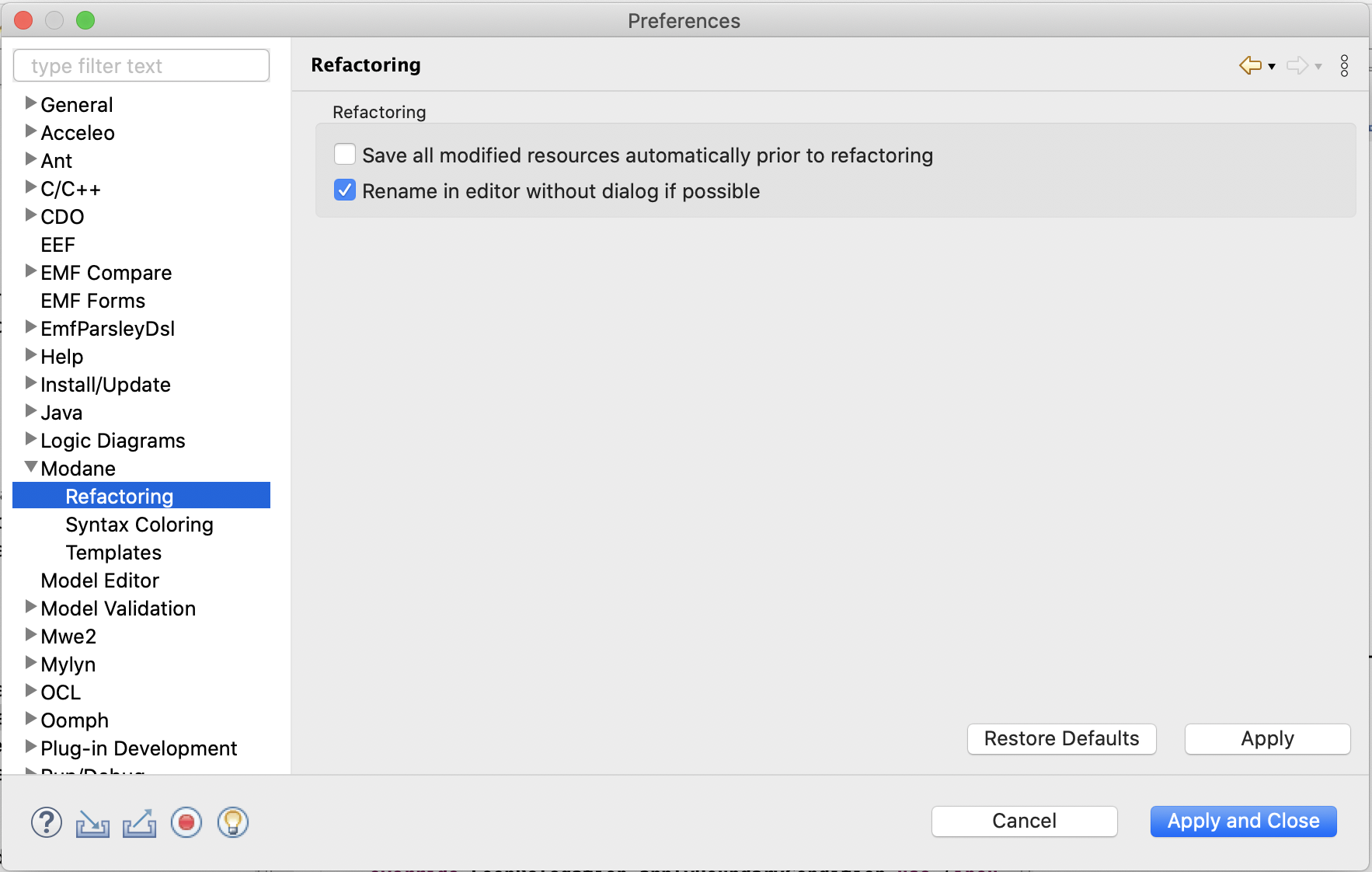
Task: Expand the Acceleo tree node
Action: tap(31, 131)
